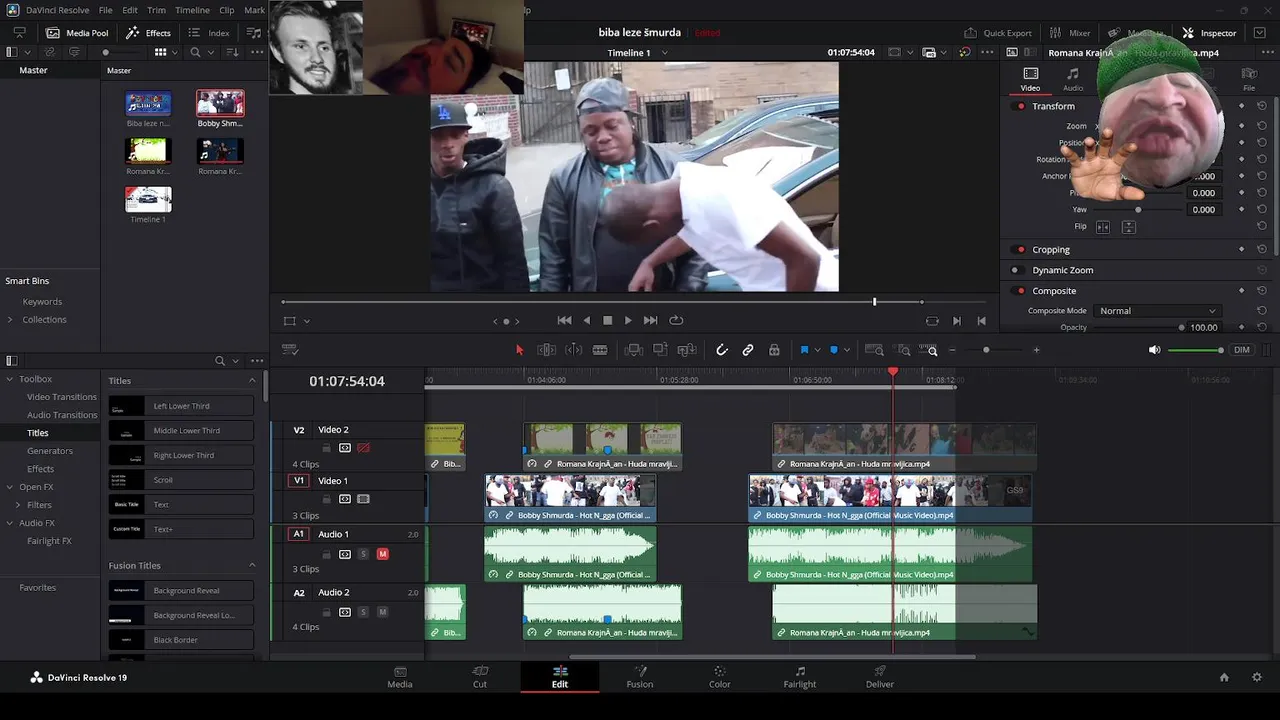
Task: Expand the Open FX tree
Action: (10, 487)
